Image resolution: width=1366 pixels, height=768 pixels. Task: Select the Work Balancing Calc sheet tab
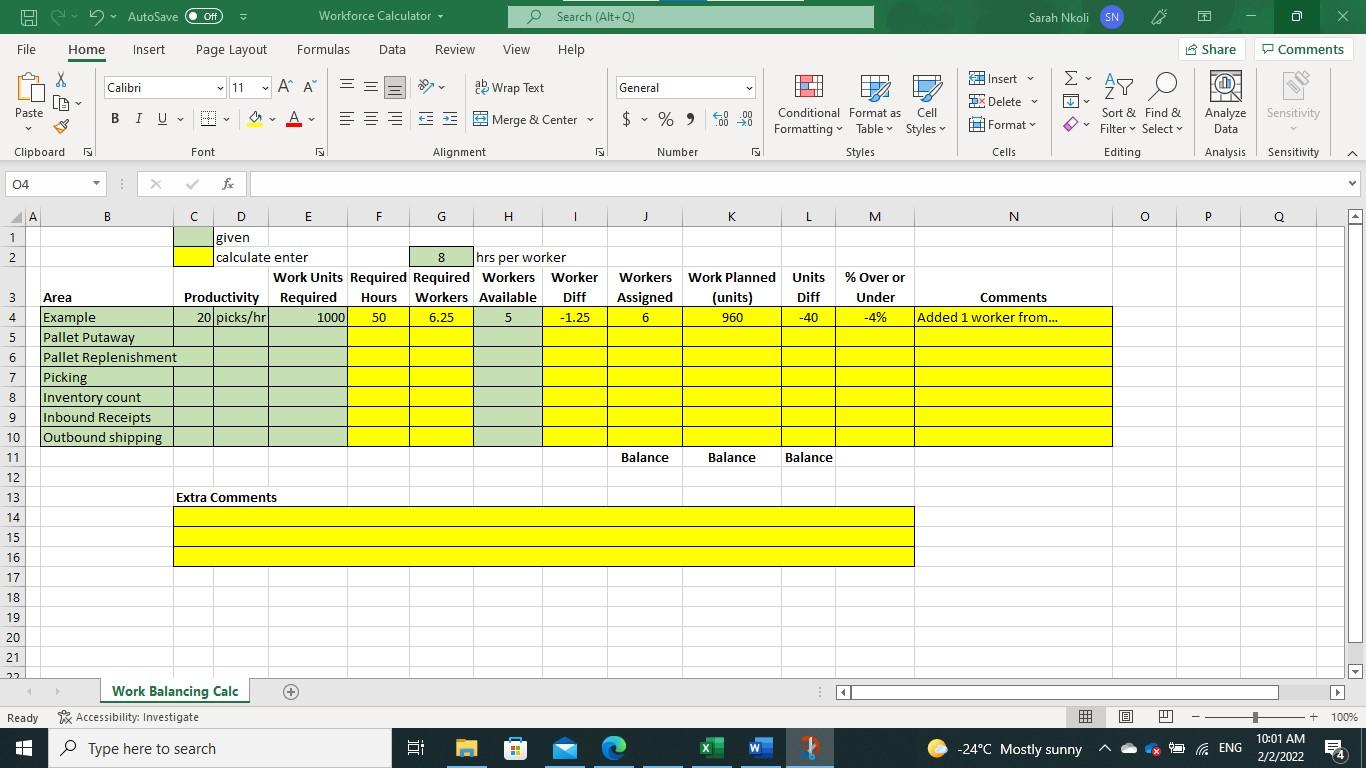(x=175, y=691)
